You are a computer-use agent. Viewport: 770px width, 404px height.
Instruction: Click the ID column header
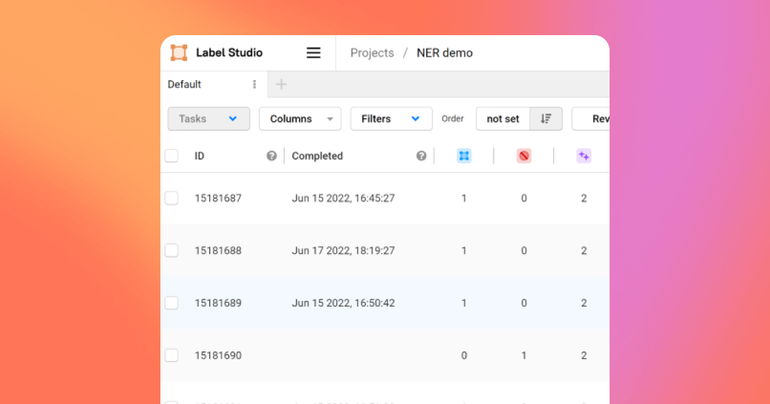click(x=199, y=156)
